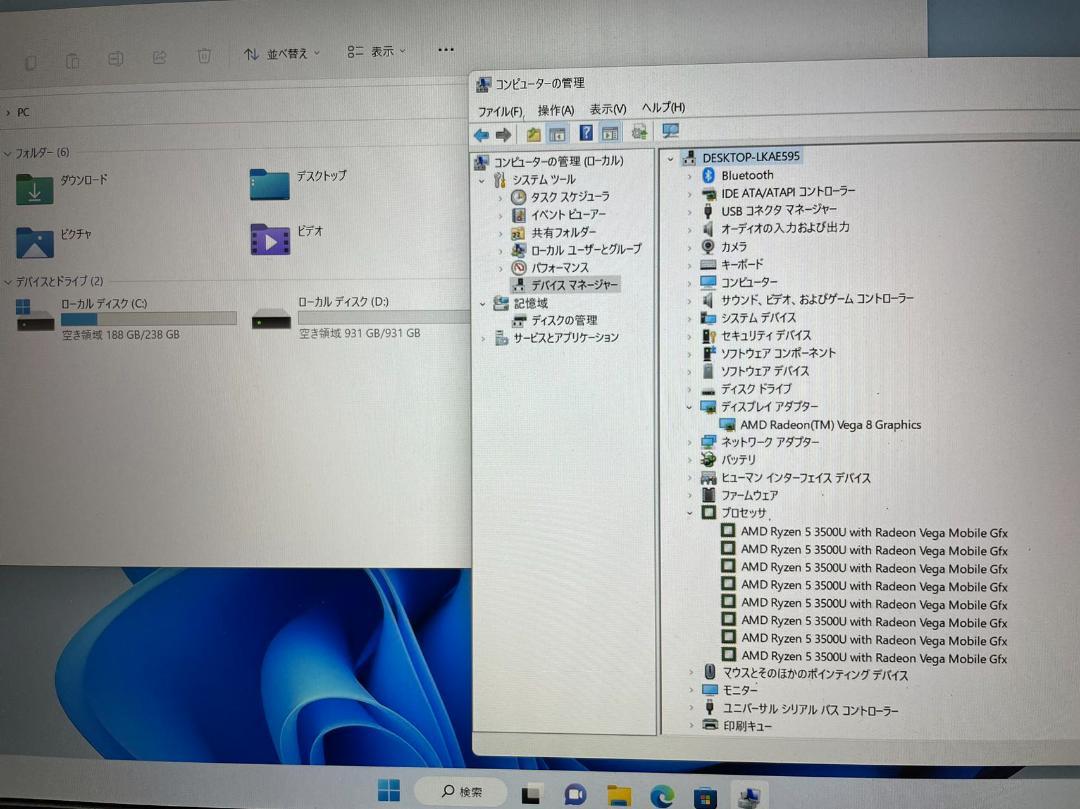
Task: Select タスク スケジューラ in the console tree
Action: point(570,197)
